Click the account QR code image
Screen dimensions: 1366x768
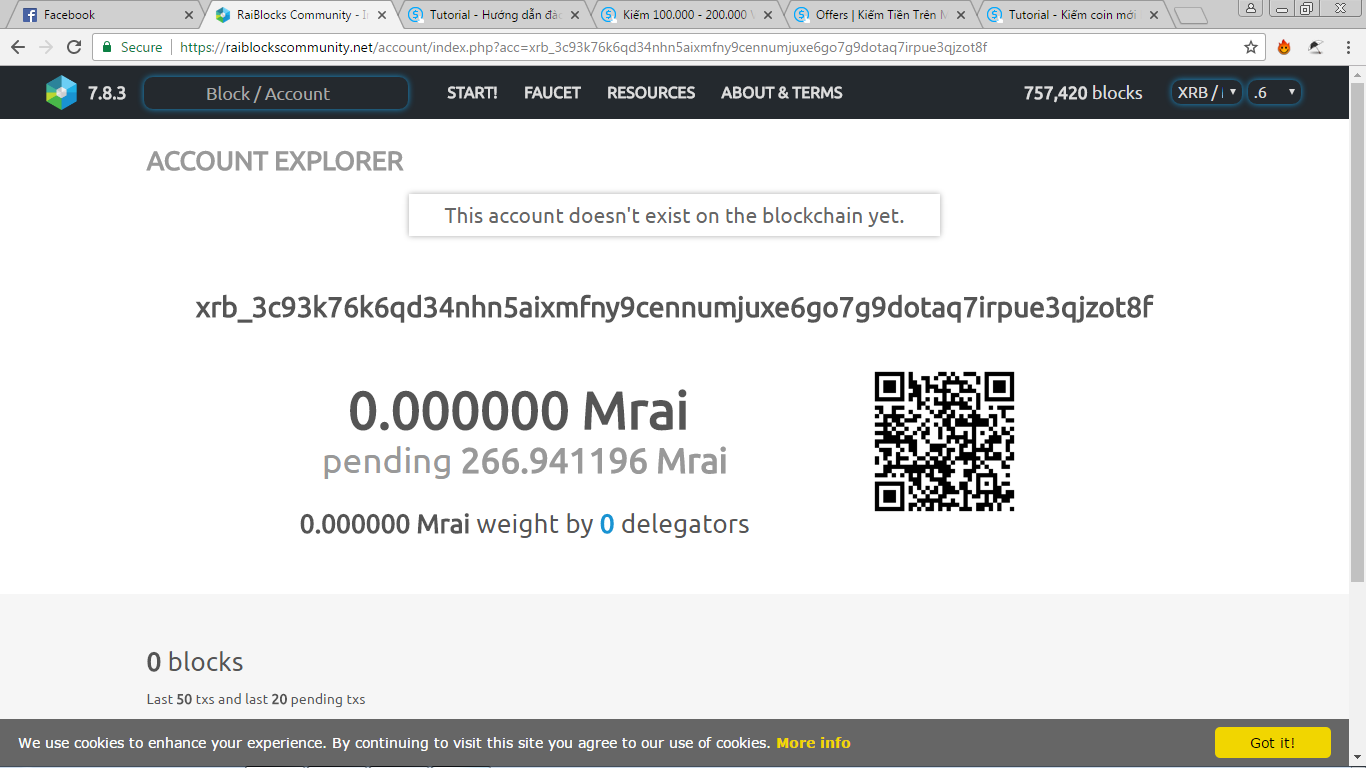coord(945,442)
